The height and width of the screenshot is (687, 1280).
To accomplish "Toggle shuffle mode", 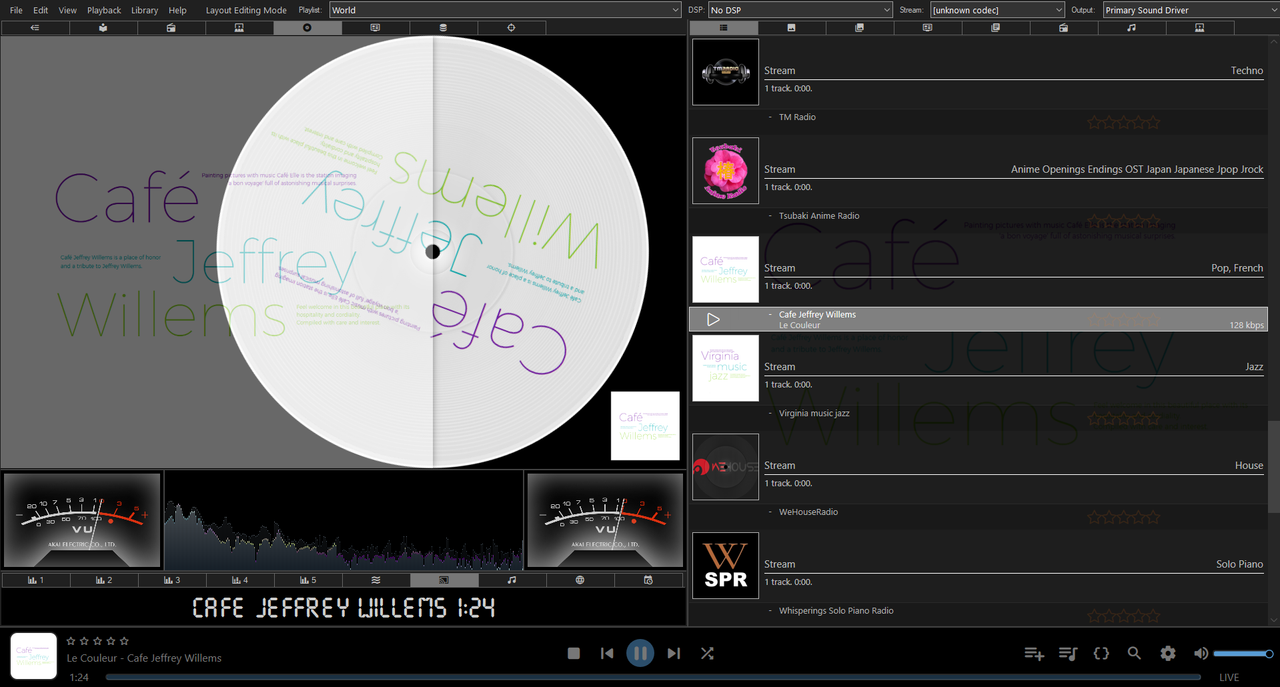I will point(707,653).
